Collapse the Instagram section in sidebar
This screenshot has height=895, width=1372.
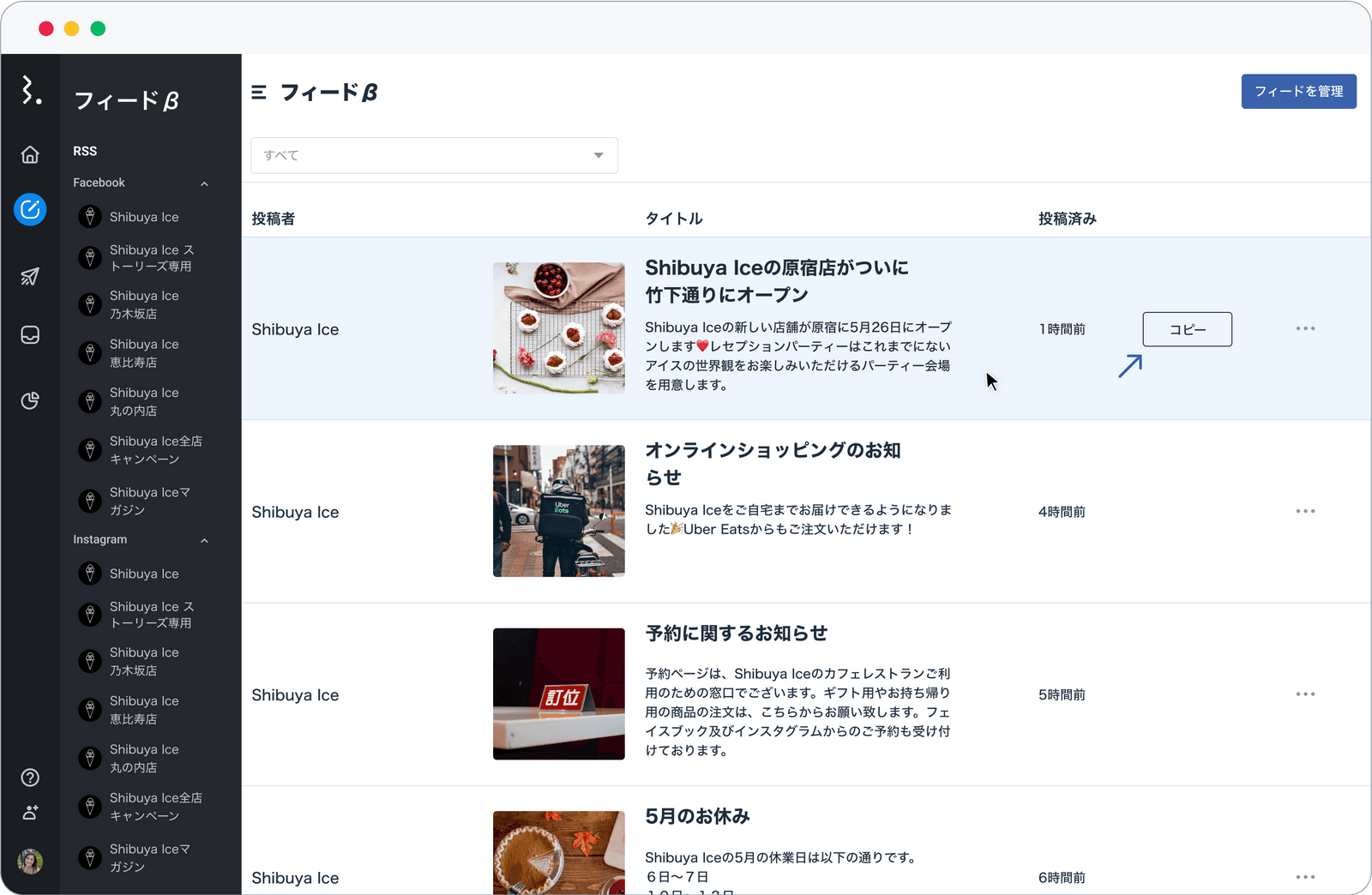pos(204,540)
